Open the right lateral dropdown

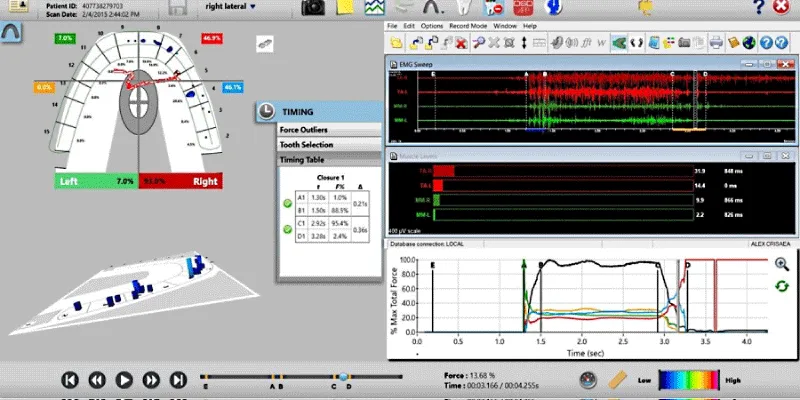coord(230,7)
